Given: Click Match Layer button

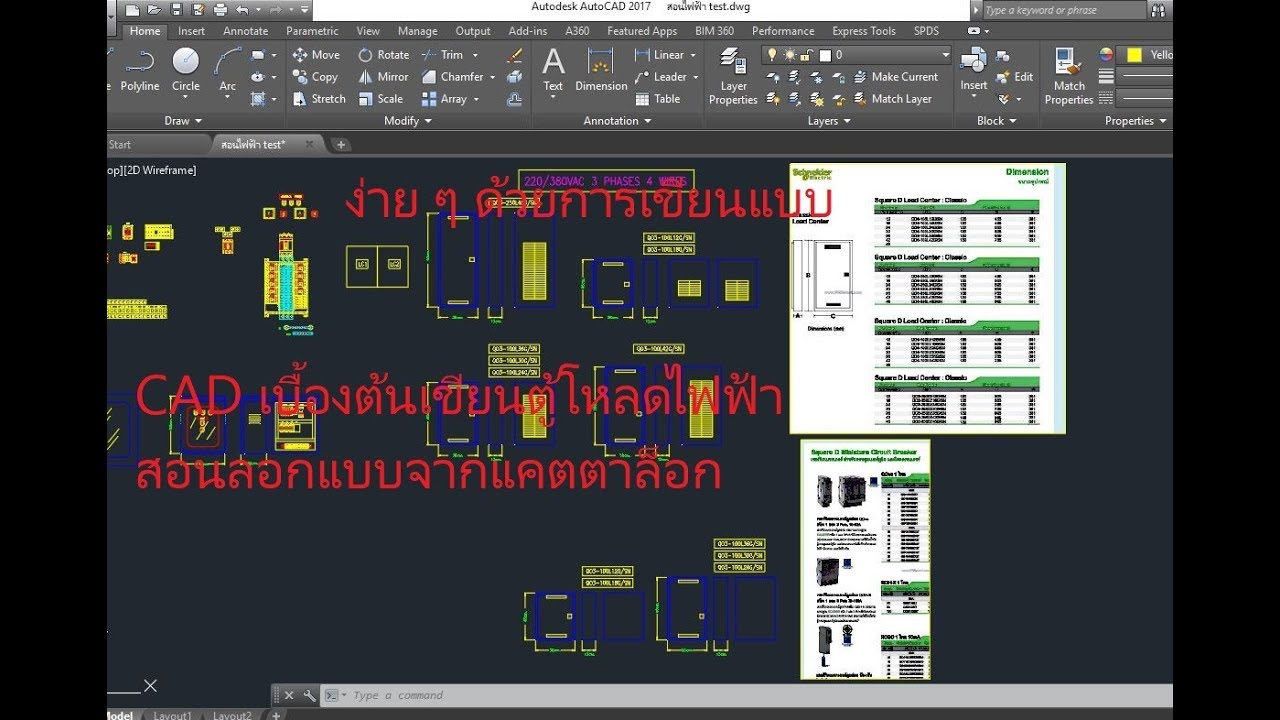Looking at the screenshot, I should click(x=892, y=99).
